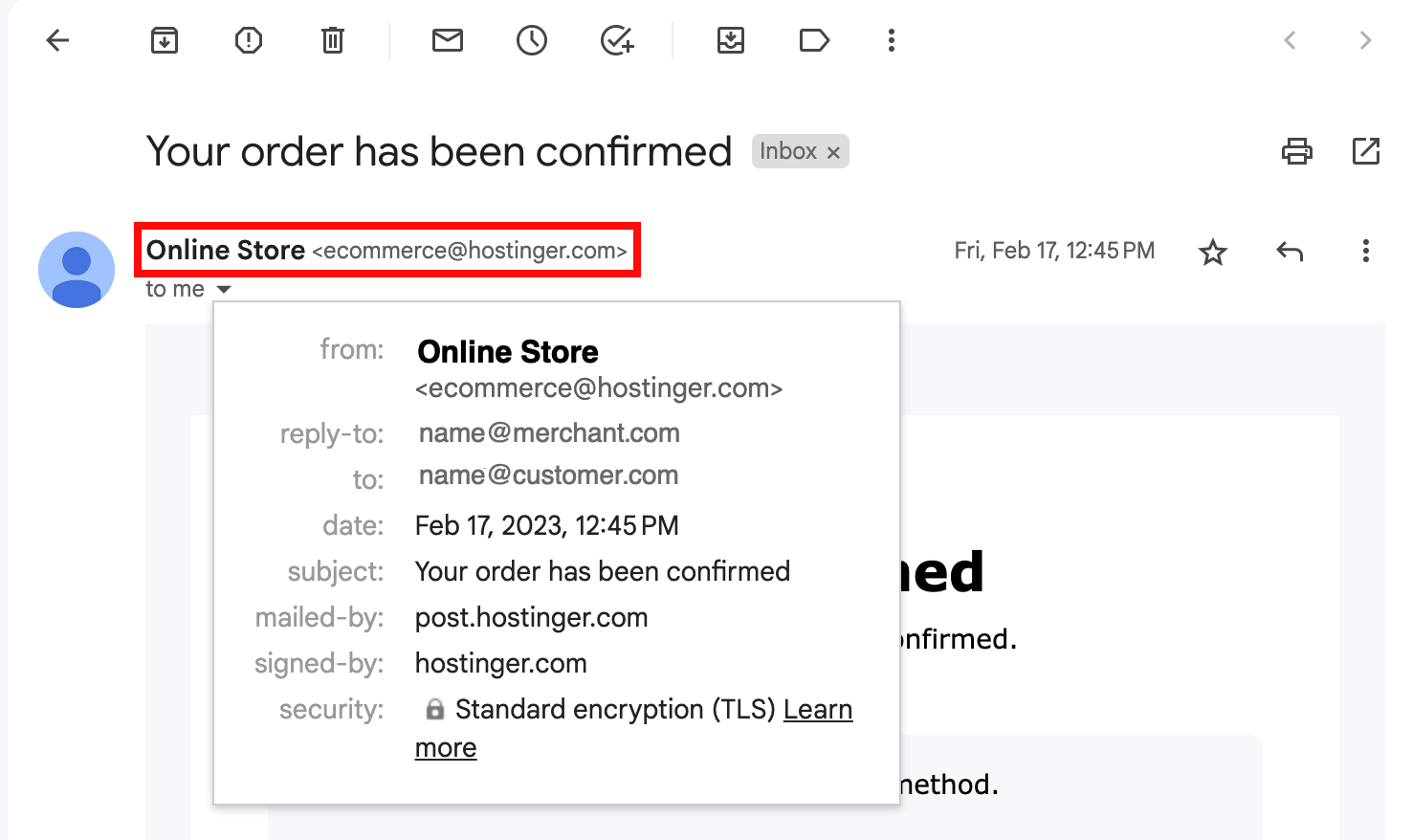Image resolution: width=1412 pixels, height=840 pixels.
Task: Click sender name Online Store header
Action: 226,251
